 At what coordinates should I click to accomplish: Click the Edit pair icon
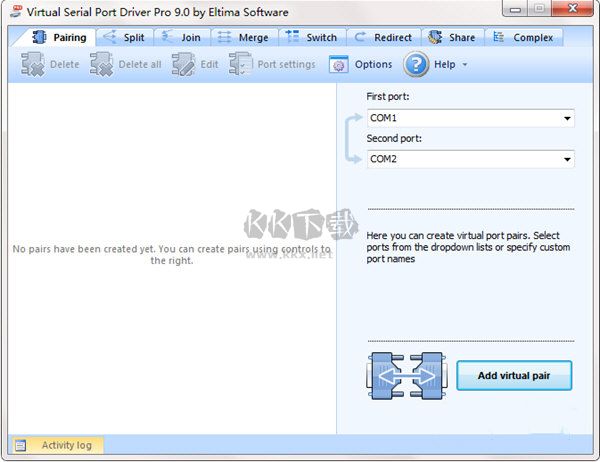184,64
